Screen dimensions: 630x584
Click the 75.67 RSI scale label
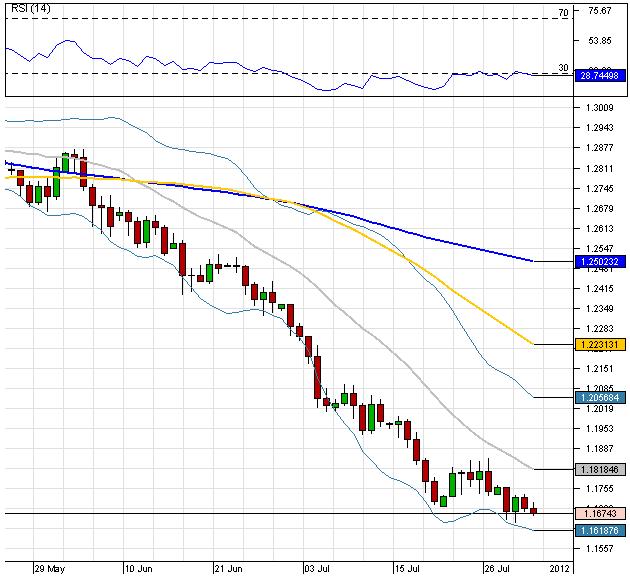(600, 11)
